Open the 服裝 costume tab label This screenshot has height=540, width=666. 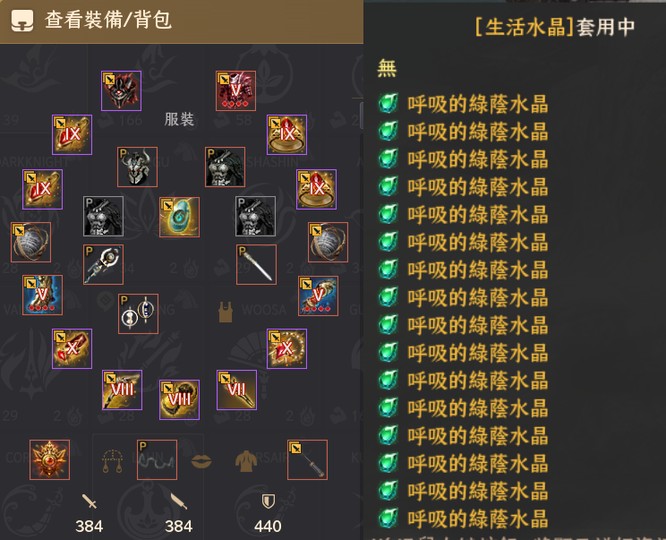tap(179, 119)
